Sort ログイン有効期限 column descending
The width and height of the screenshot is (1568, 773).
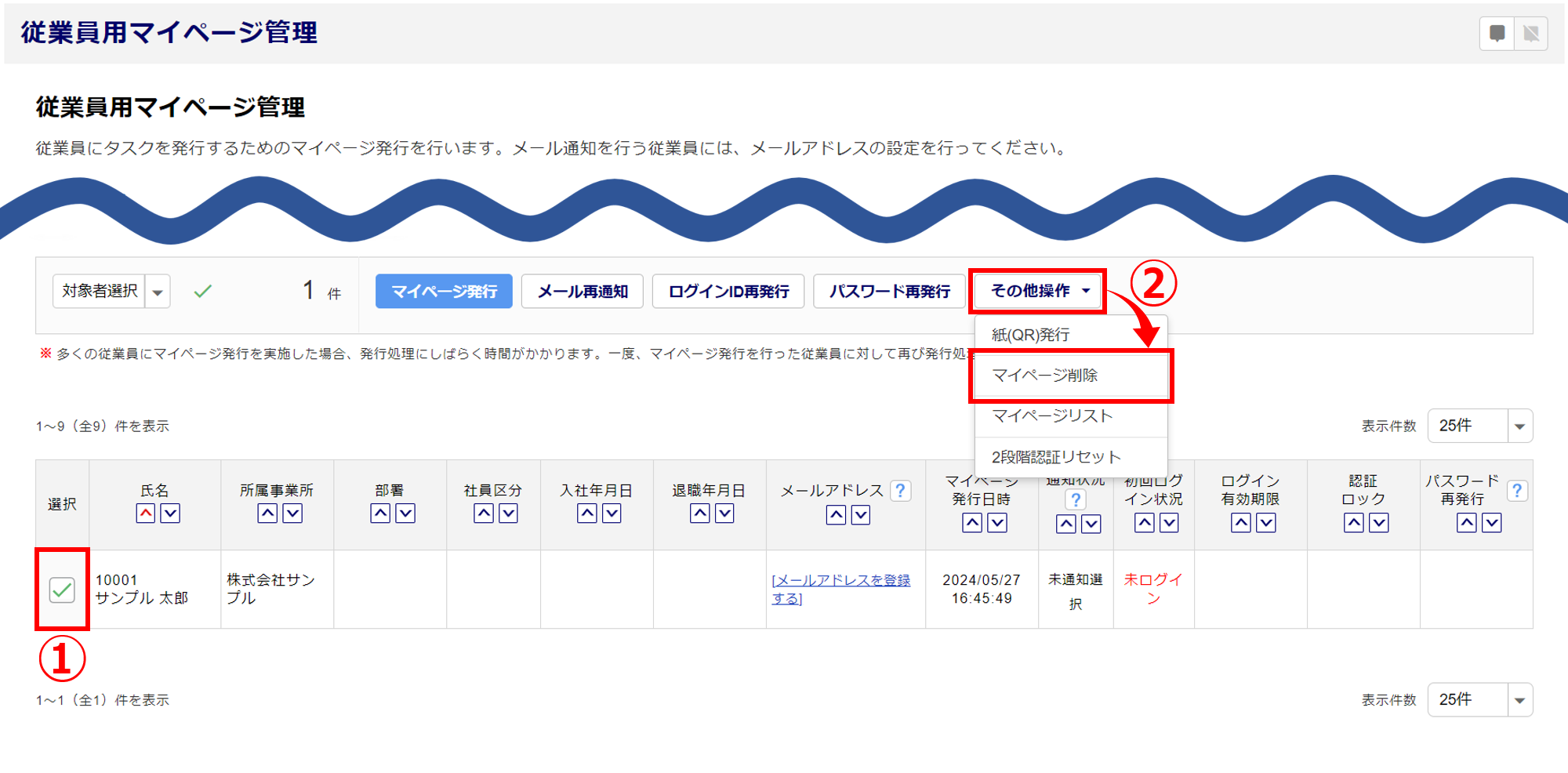click(1266, 523)
